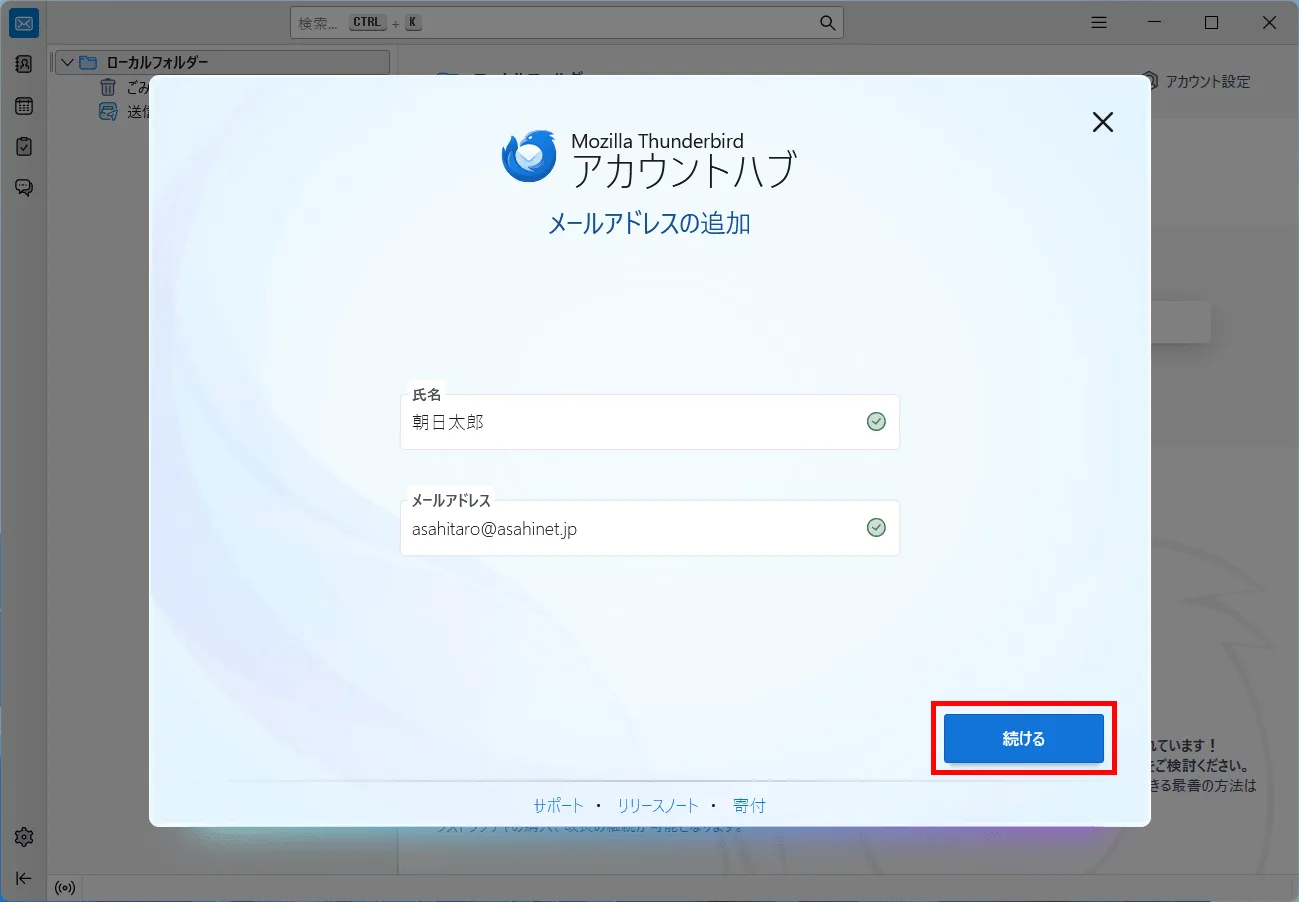Collapse the folder pane with the arrow icon
Viewport: 1300px width, 902px height.
point(23,878)
